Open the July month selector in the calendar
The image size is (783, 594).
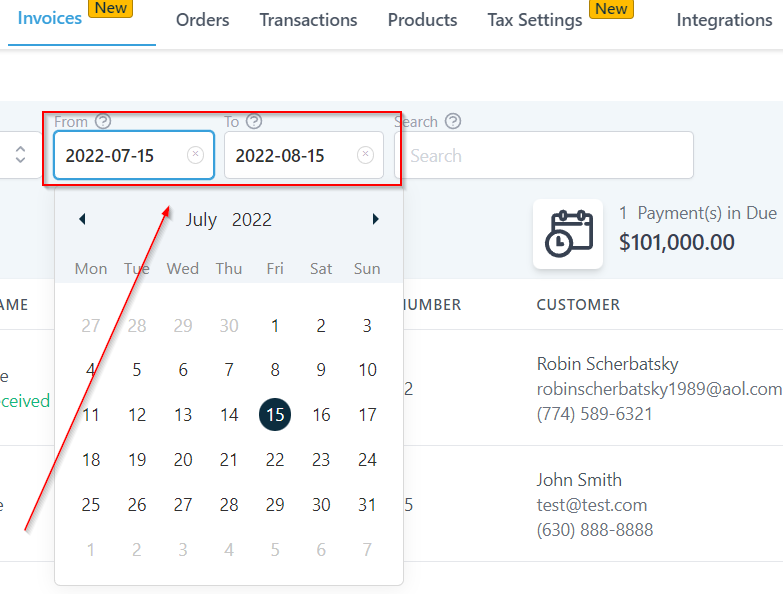click(x=201, y=220)
